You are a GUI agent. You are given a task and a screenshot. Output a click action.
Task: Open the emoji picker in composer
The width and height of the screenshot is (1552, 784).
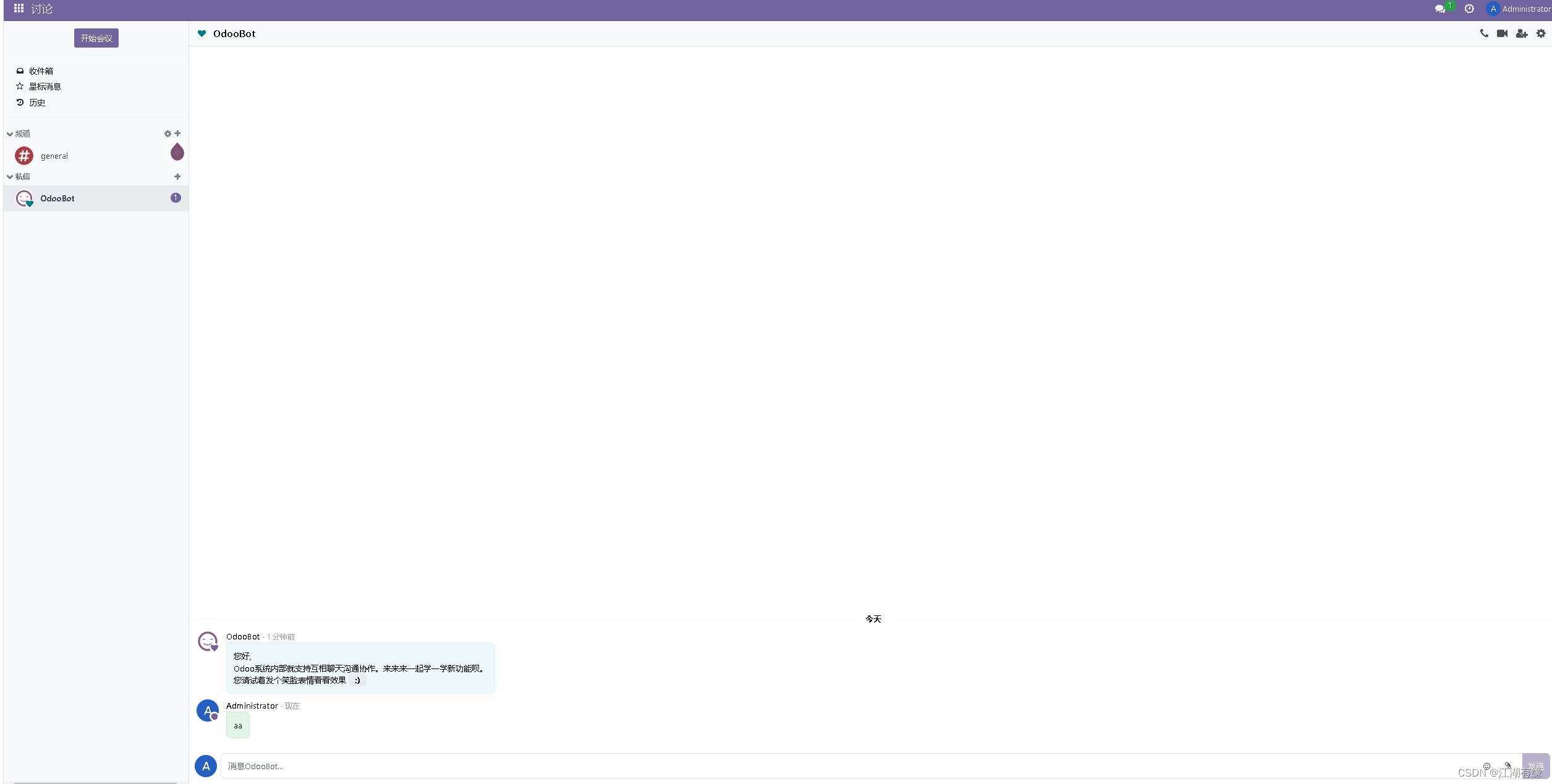(1487, 766)
